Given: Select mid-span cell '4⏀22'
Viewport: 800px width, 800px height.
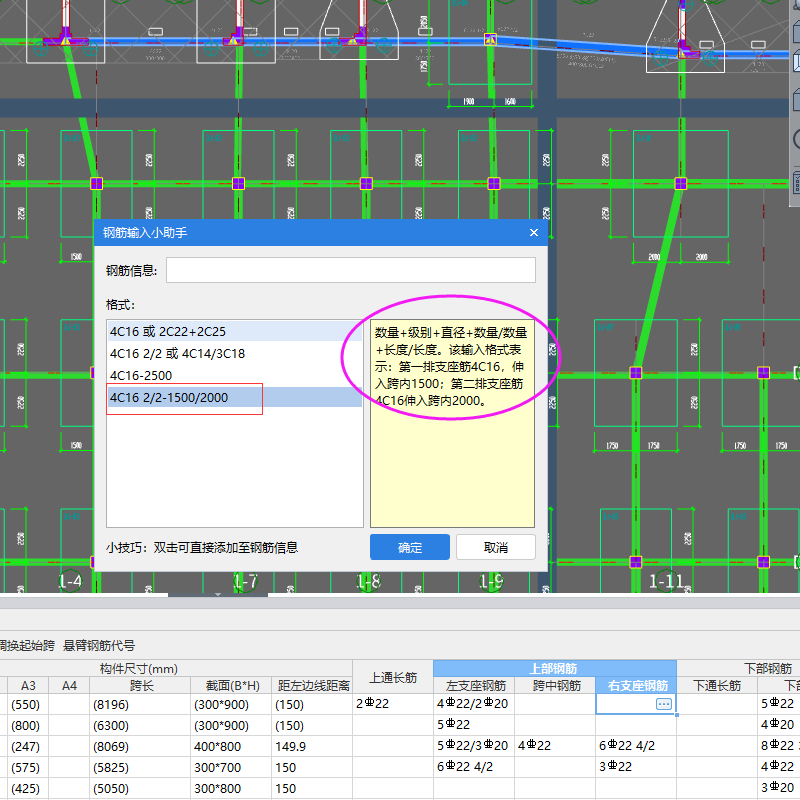Looking at the screenshot, I should pyautogui.click(x=555, y=746).
